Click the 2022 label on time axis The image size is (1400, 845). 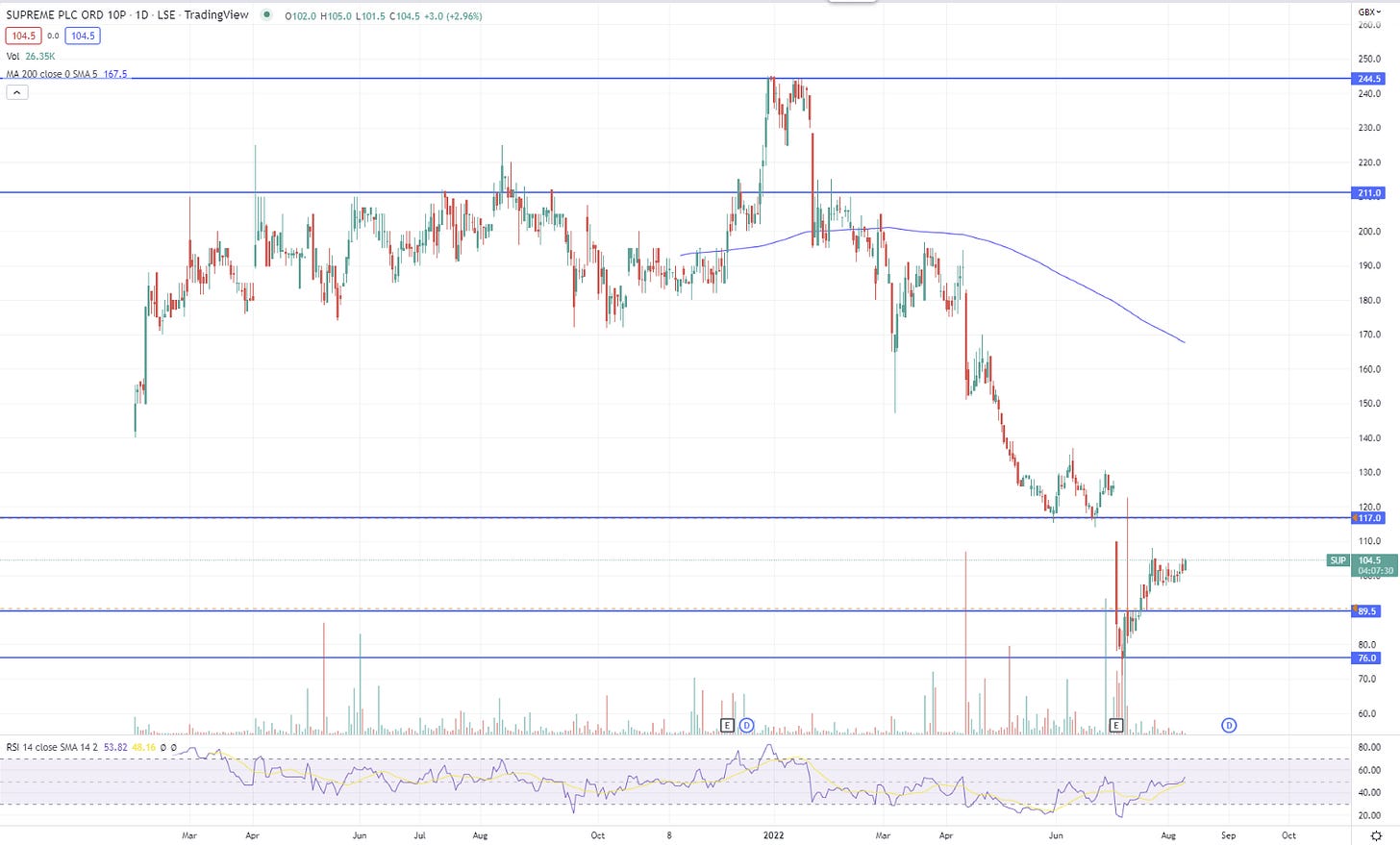pos(774,835)
